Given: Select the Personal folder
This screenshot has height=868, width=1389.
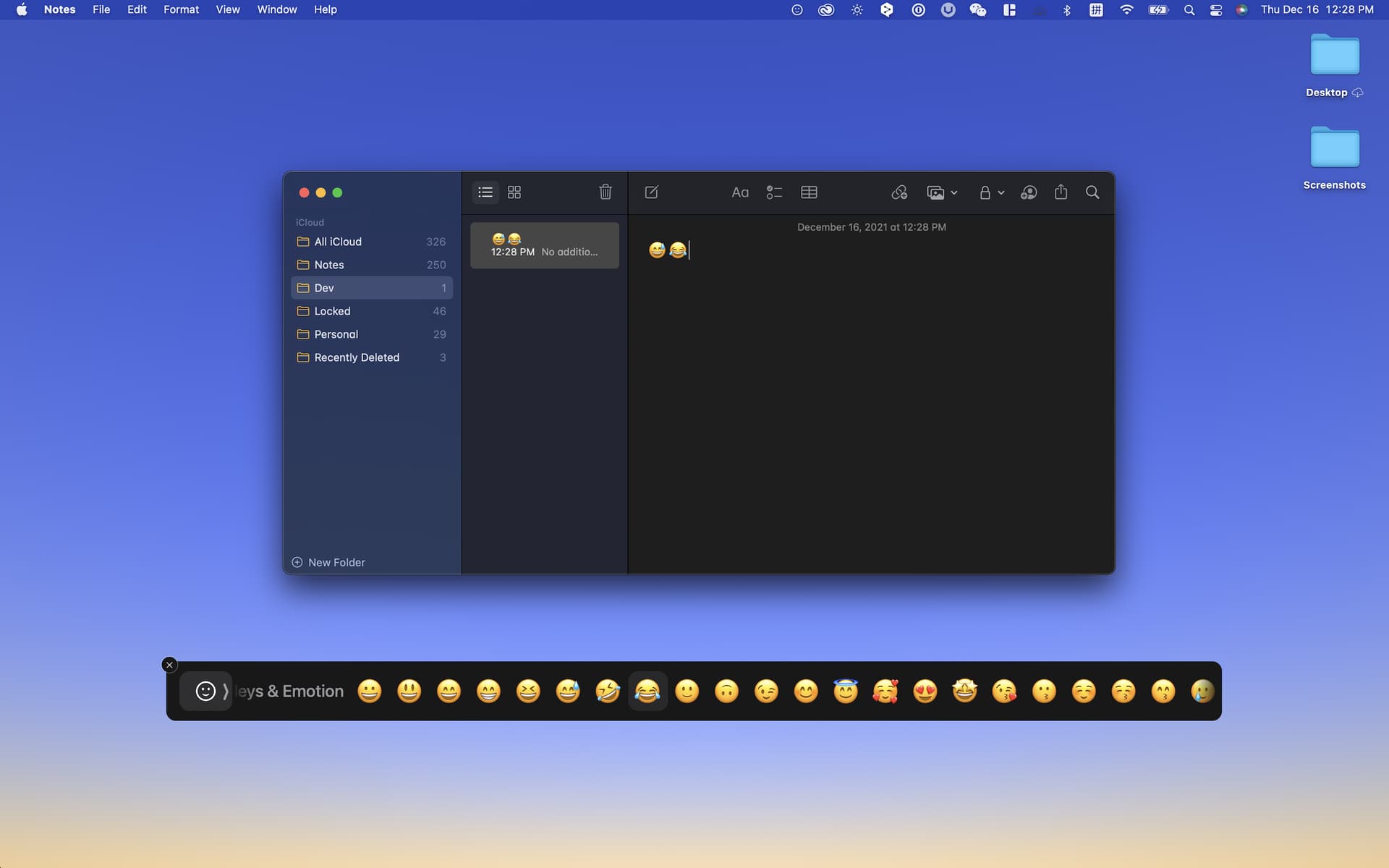Looking at the screenshot, I should point(336,334).
